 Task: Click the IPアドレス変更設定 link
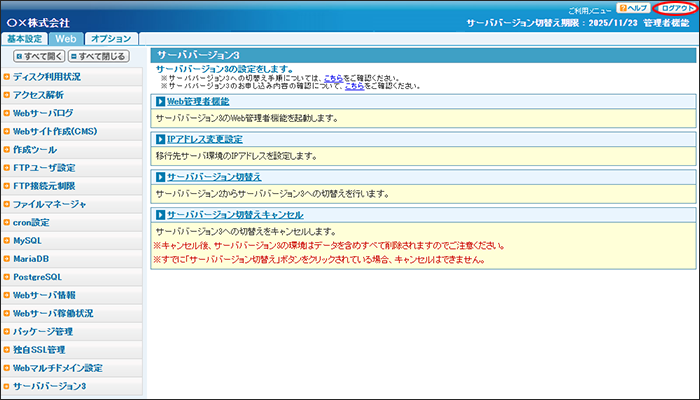[x=204, y=139]
